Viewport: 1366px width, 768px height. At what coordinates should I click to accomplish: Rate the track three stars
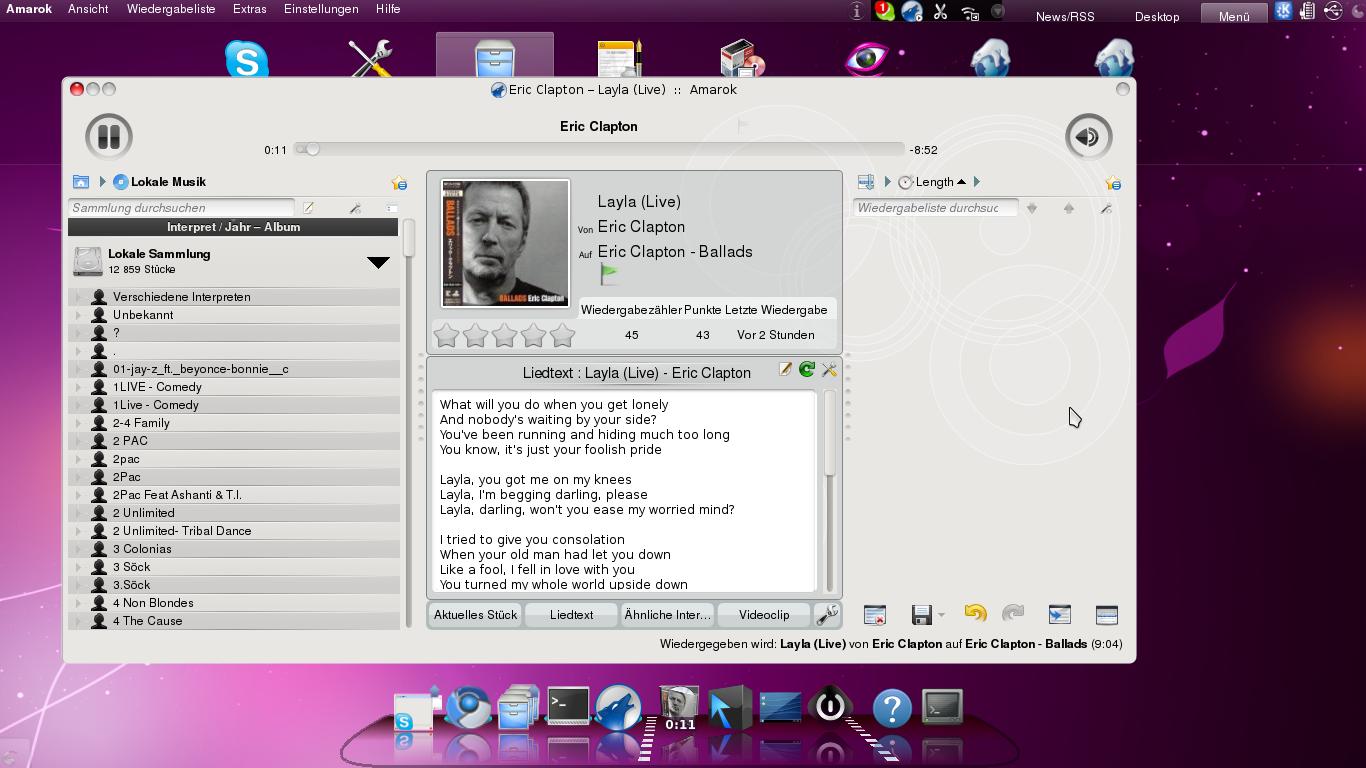pyautogui.click(x=504, y=335)
